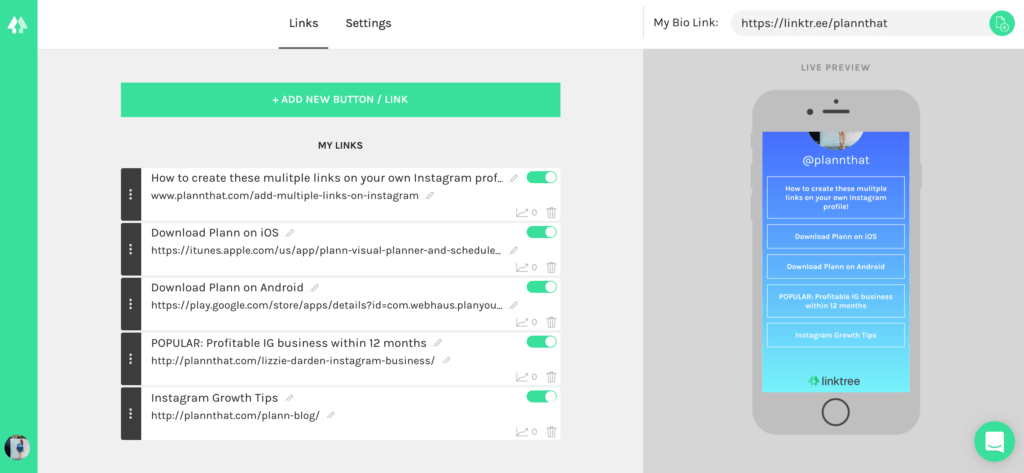The image size is (1024, 473).
Task: Open the chat support bubble
Action: [994, 442]
